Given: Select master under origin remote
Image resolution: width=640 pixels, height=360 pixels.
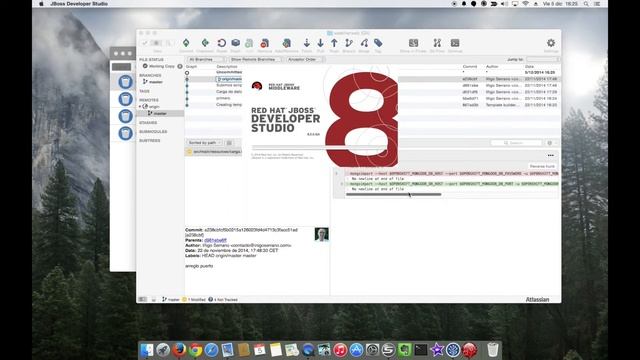Looking at the screenshot, I should 160,113.
